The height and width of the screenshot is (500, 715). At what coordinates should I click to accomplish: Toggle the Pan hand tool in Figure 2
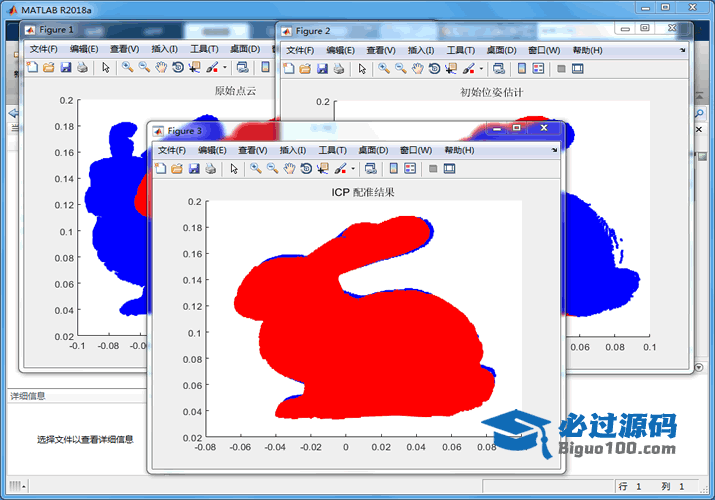point(418,69)
